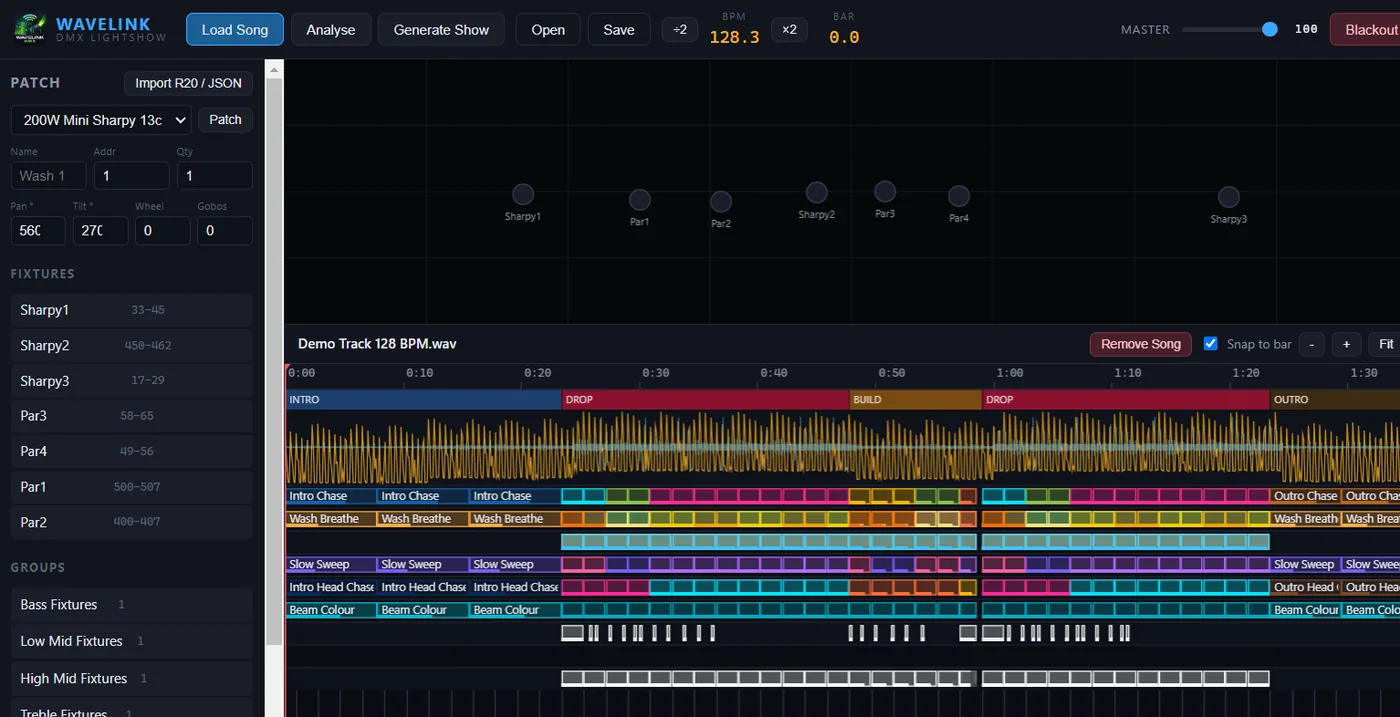Select the Par1 fixture dot on stage
Image resolution: width=1400 pixels, height=717 pixels.
(640, 200)
